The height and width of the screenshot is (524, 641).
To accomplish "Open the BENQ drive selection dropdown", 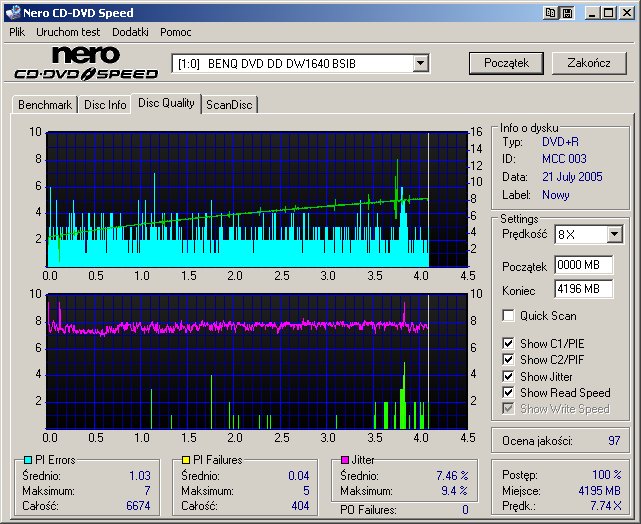I will (x=420, y=64).
